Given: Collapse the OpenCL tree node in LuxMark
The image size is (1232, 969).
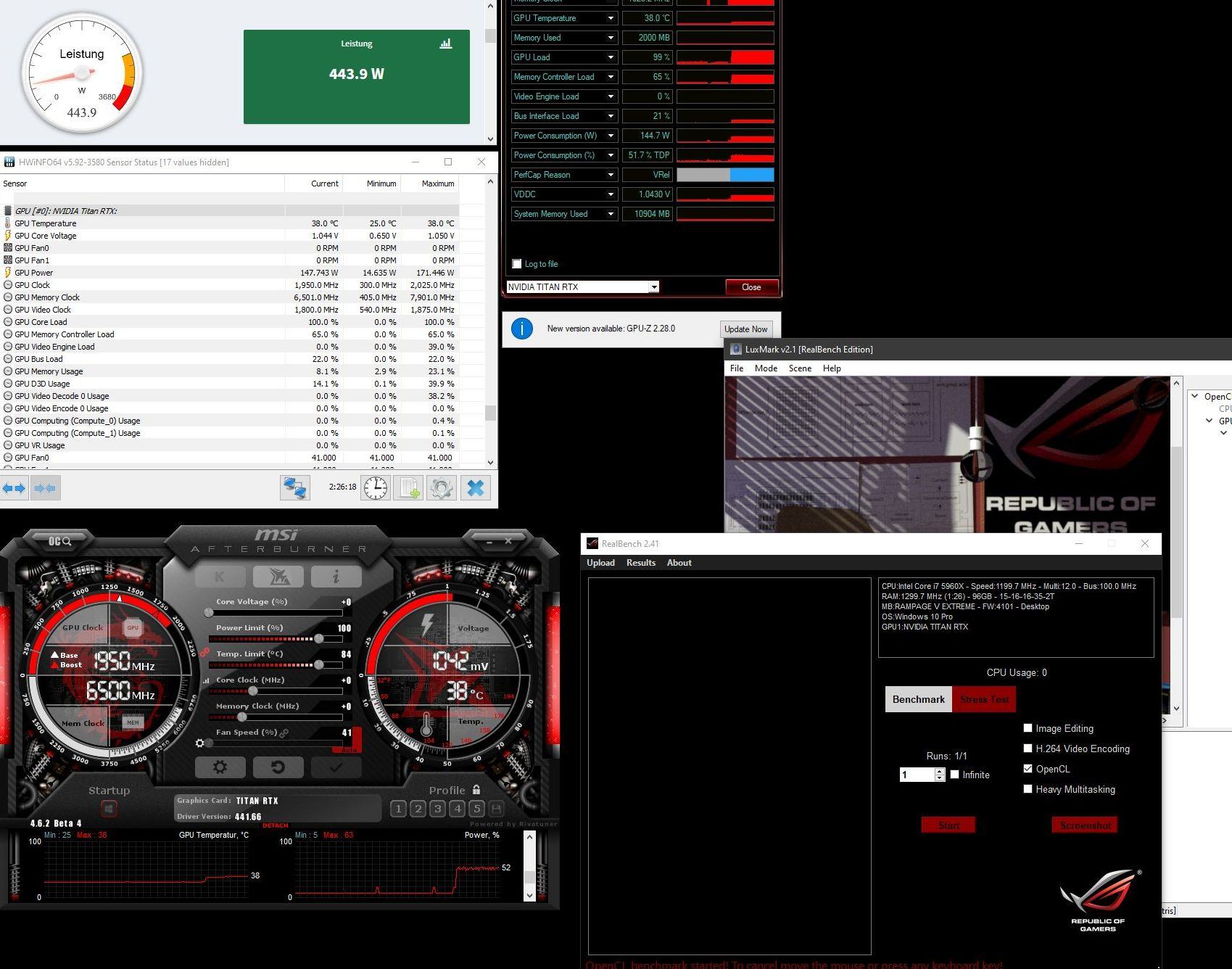Looking at the screenshot, I should 1194,396.
